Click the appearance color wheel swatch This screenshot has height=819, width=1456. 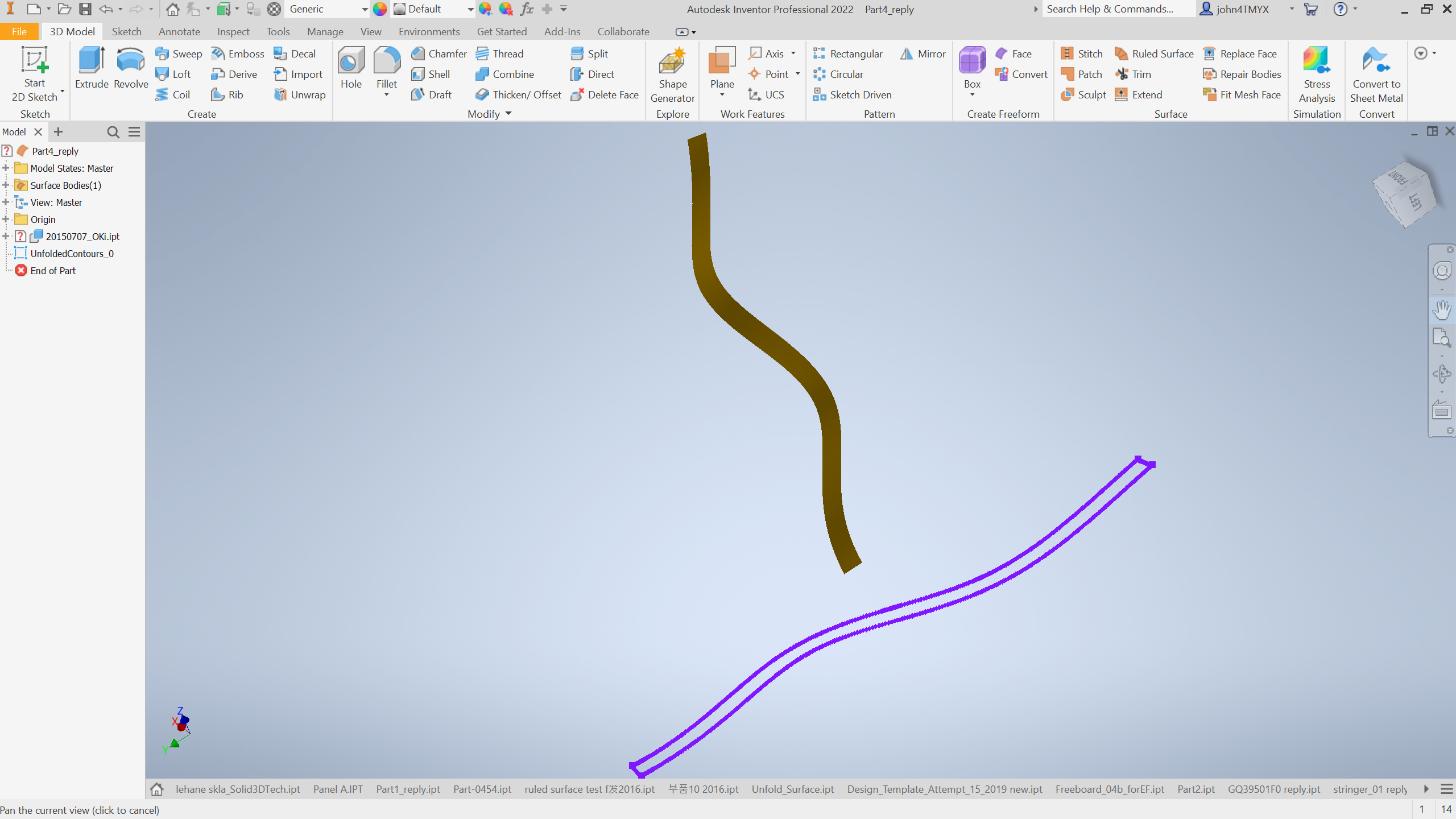[380, 9]
